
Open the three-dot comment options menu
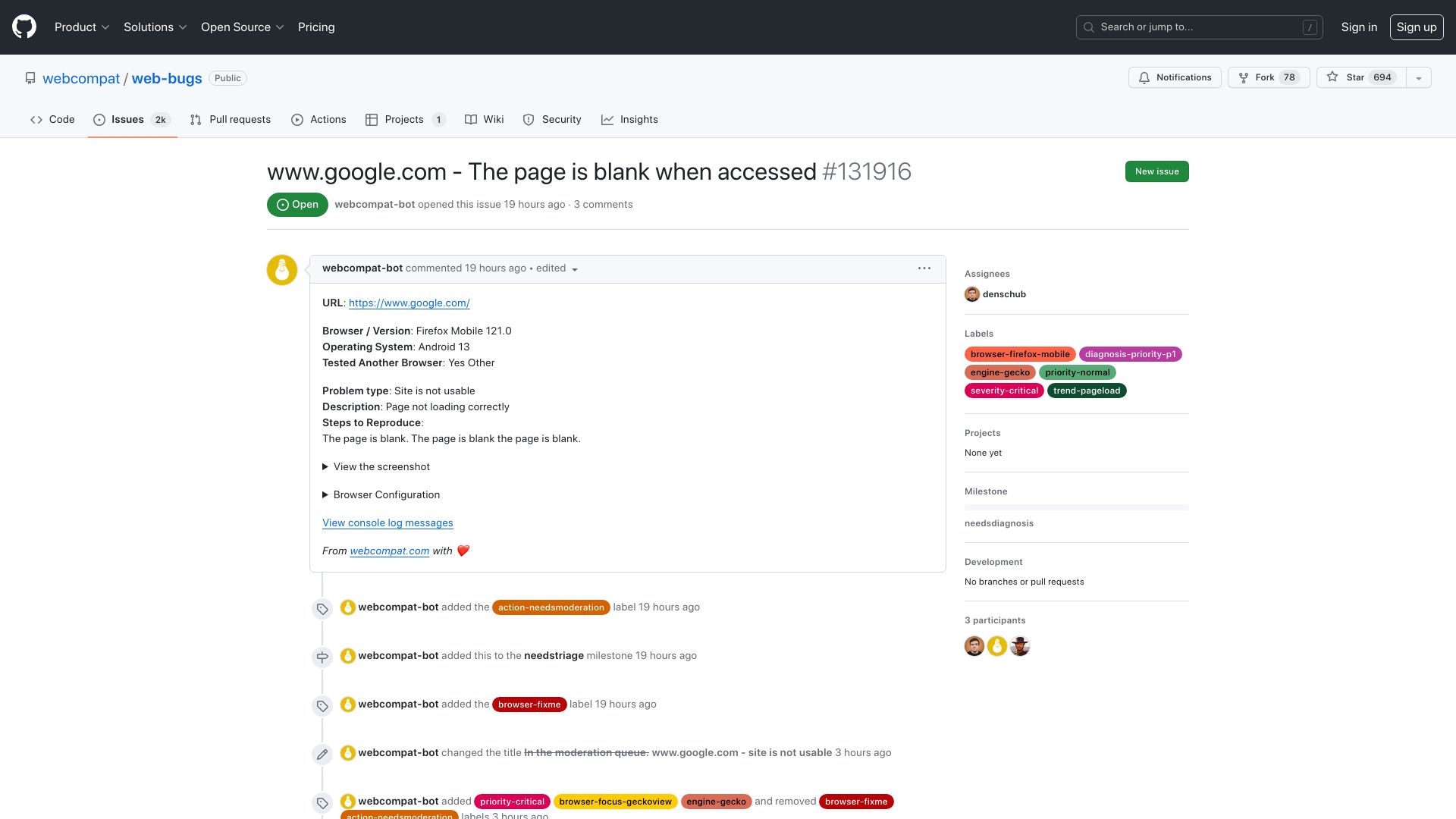[924, 268]
